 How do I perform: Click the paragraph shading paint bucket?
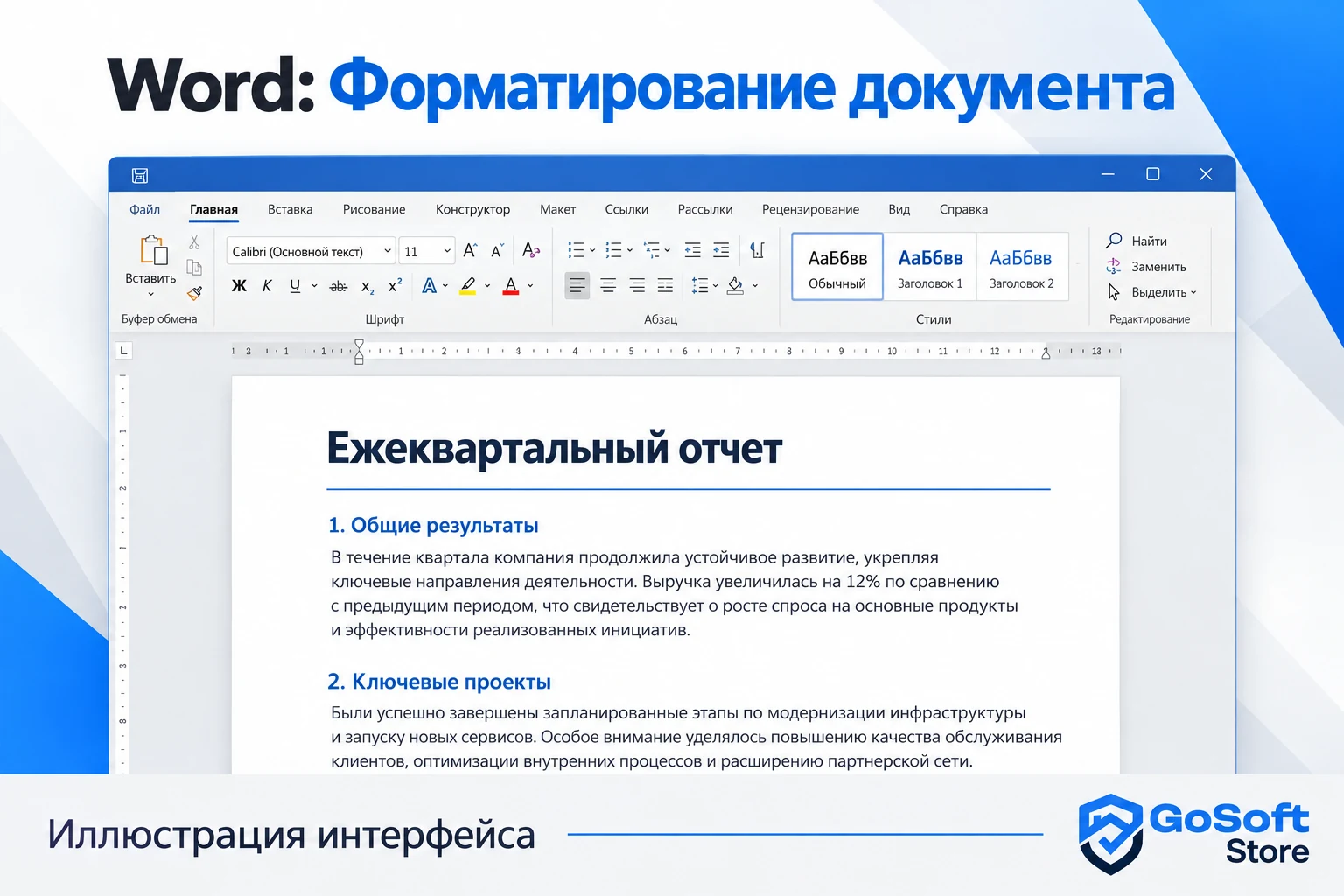735,285
